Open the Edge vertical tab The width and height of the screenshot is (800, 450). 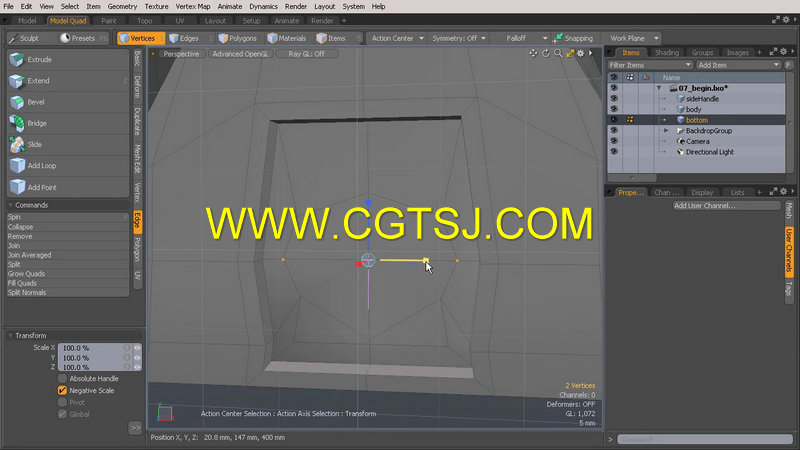[x=137, y=221]
